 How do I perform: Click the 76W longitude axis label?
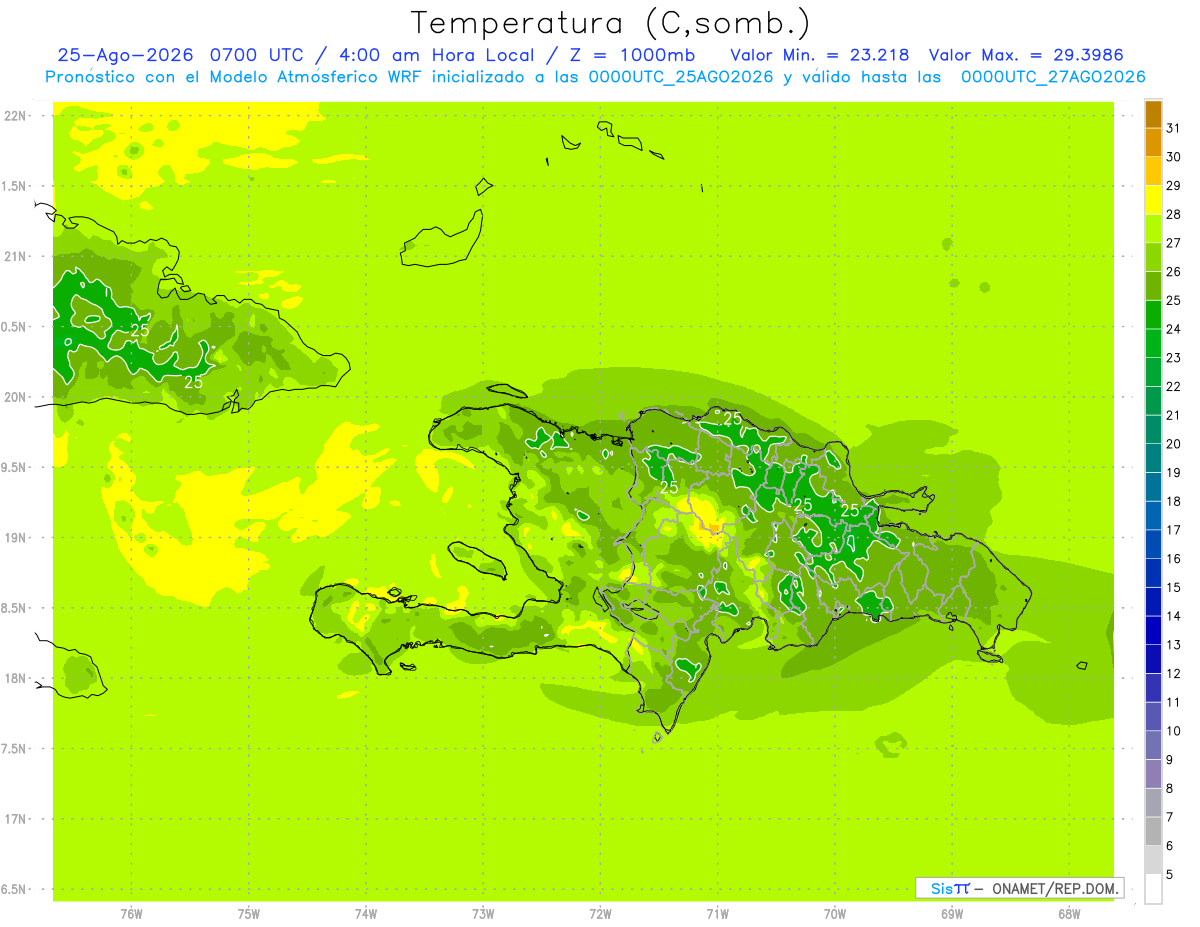131,914
